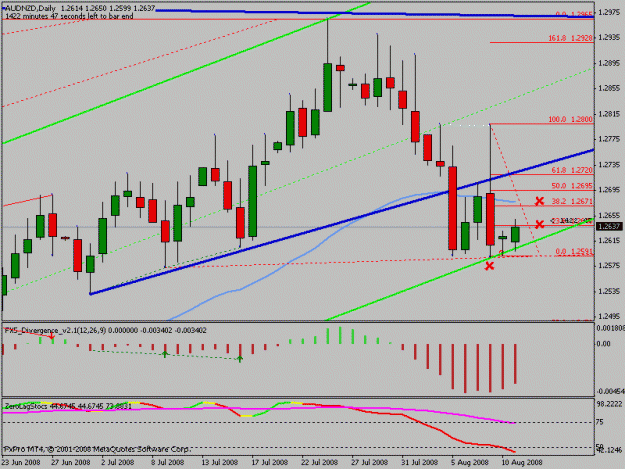Click the 75 level label in the stochastic panel

(599, 422)
